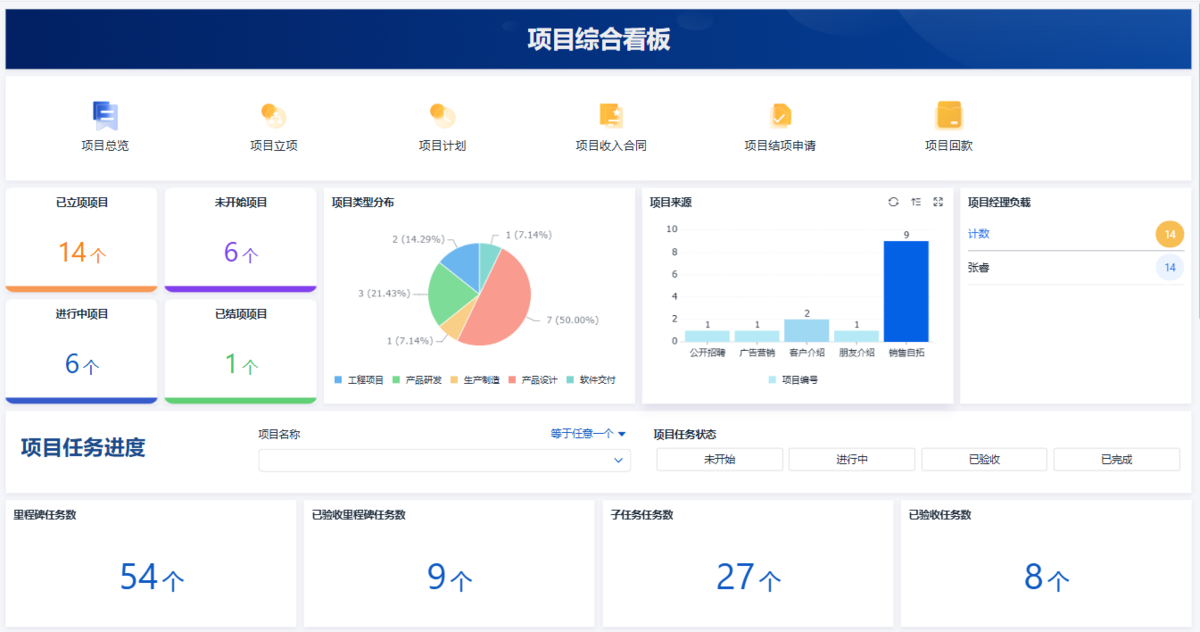The height and width of the screenshot is (632, 1200).
Task: Open the 进行中项目 card showing 6个
Action: click(81, 351)
